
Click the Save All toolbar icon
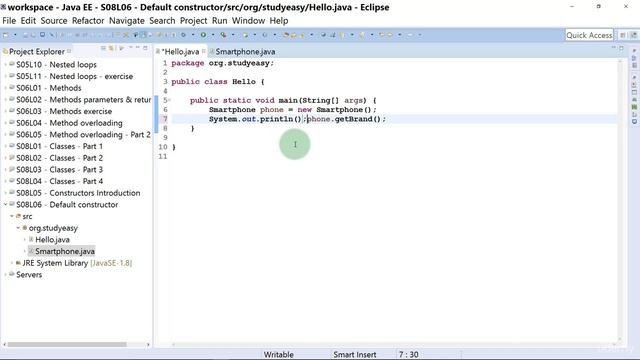coord(33,35)
